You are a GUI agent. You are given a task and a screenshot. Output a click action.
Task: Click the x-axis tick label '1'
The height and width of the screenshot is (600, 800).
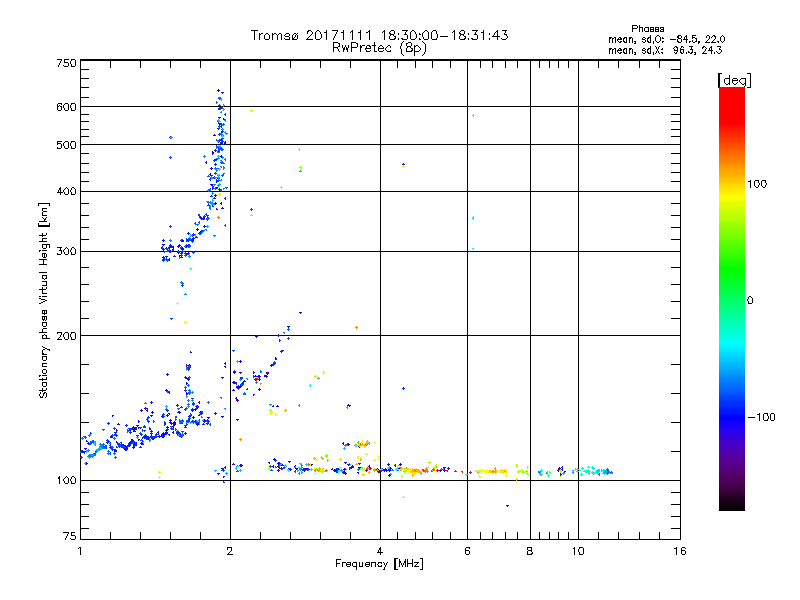[x=80, y=551]
